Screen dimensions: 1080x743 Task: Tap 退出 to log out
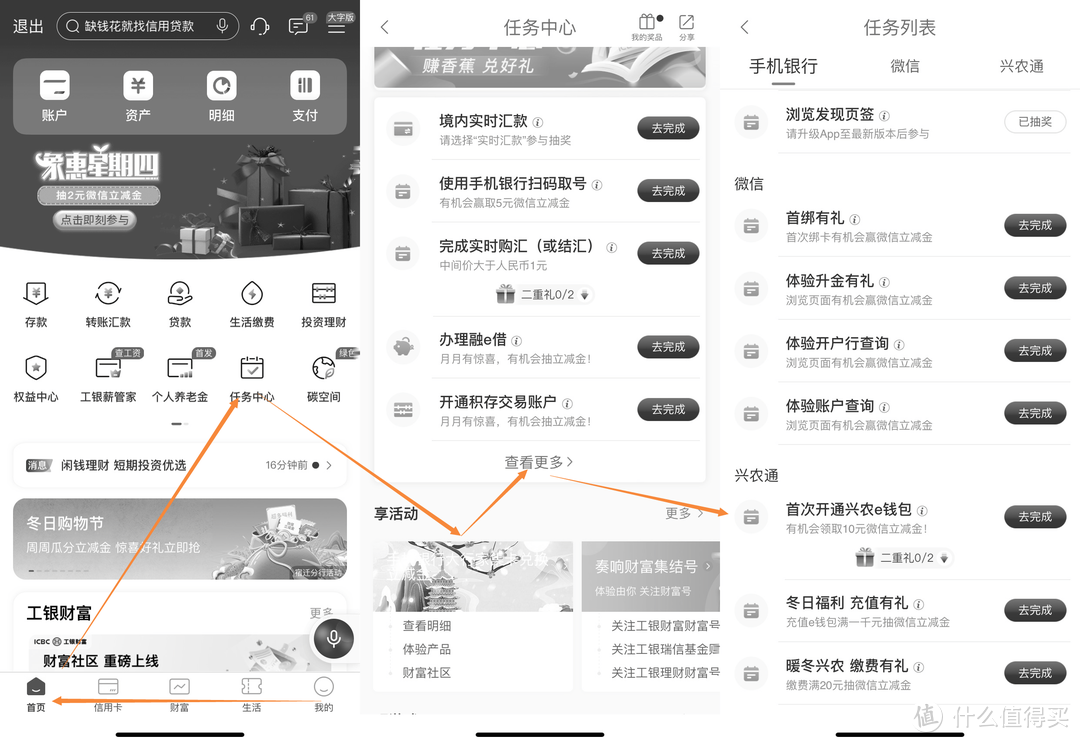[x=28, y=26]
